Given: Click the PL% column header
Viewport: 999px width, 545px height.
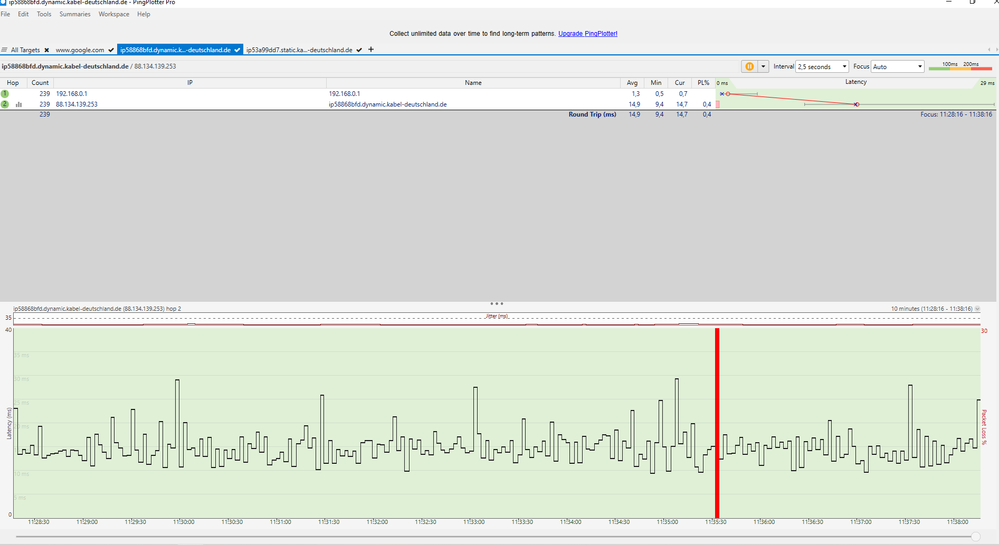Looking at the screenshot, I should pyautogui.click(x=703, y=83).
